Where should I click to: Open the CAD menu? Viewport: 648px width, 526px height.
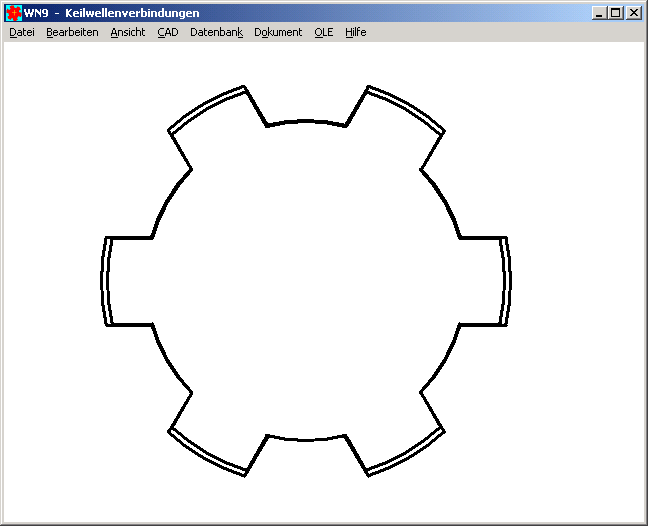pyautogui.click(x=167, y=32)
